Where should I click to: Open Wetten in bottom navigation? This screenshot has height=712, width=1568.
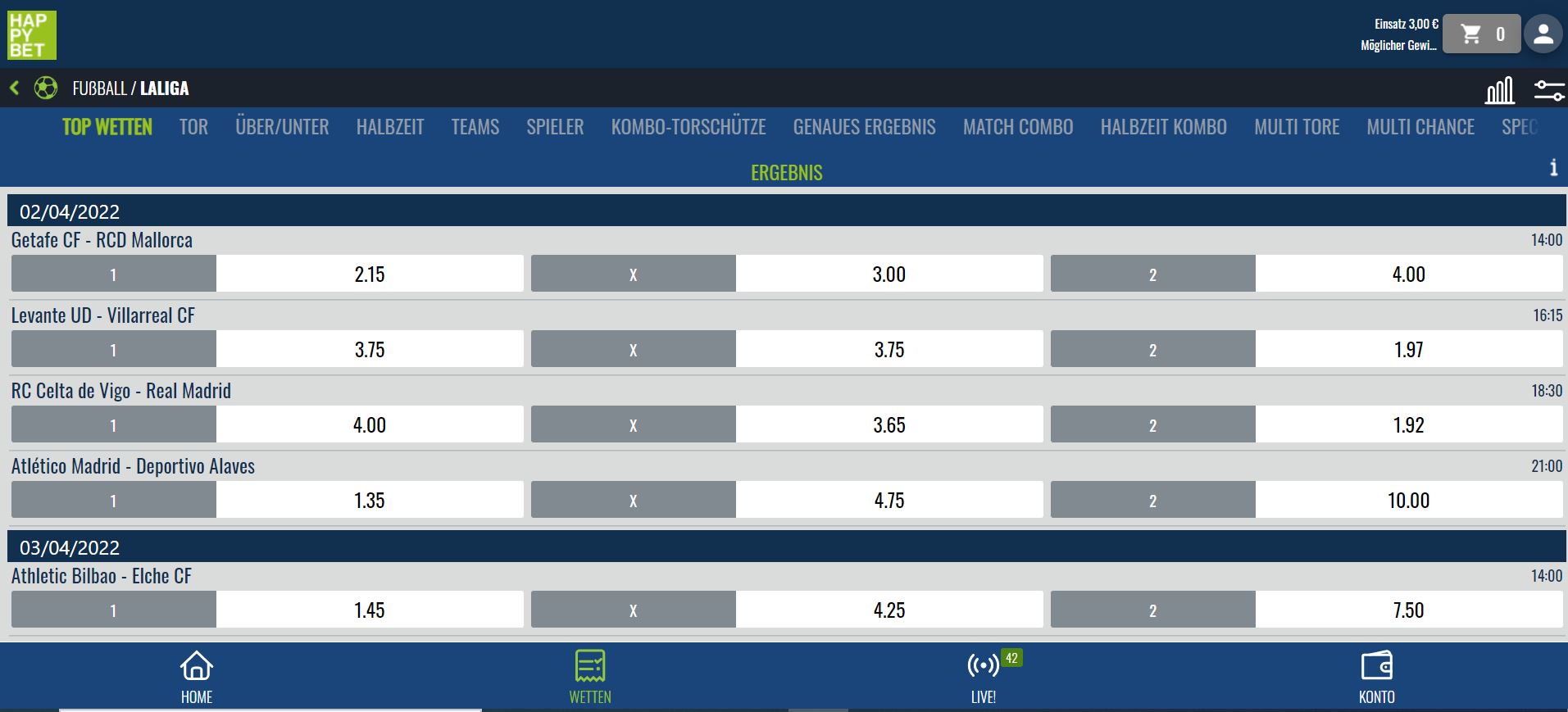[590, 677]
